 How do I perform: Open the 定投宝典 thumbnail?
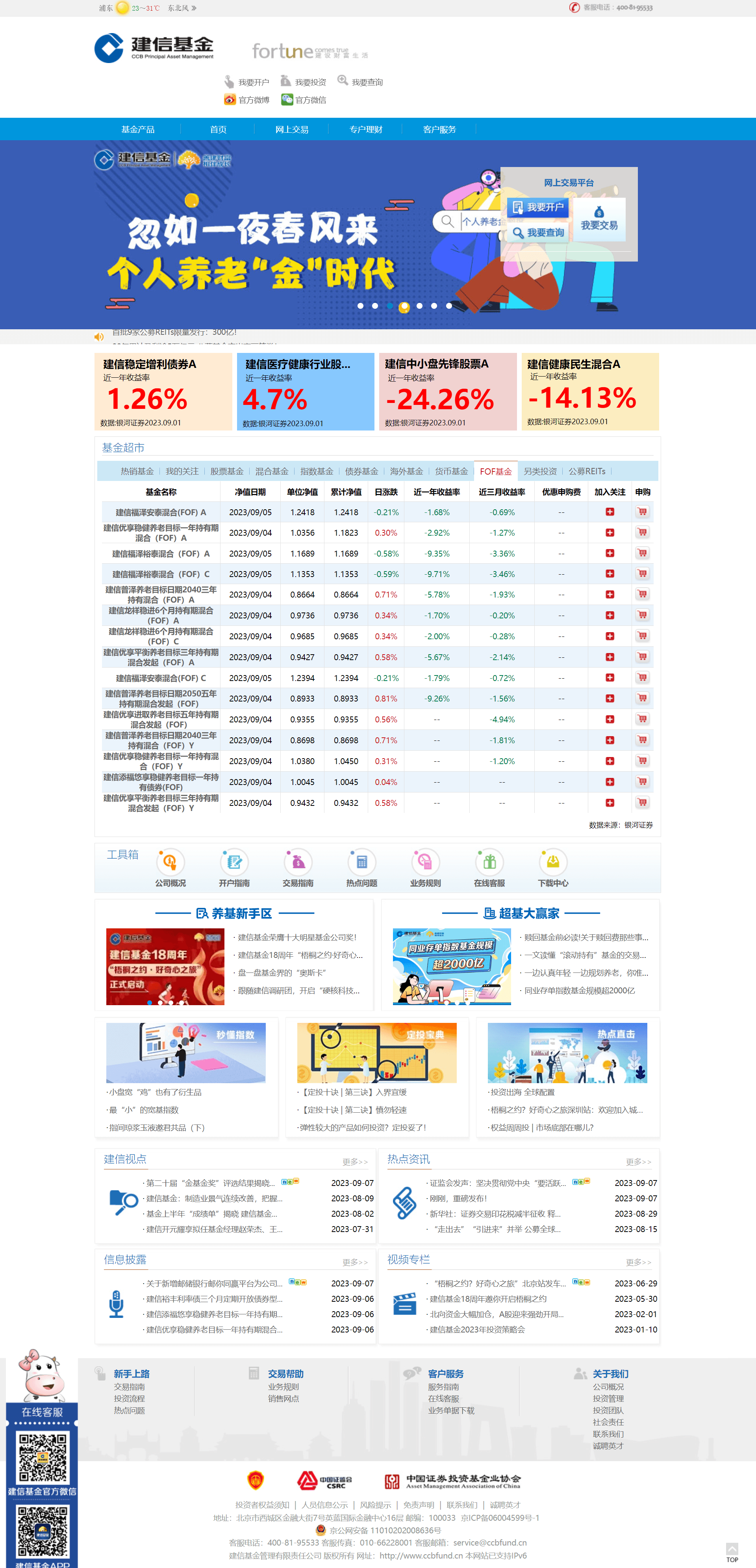[377, 1052]
